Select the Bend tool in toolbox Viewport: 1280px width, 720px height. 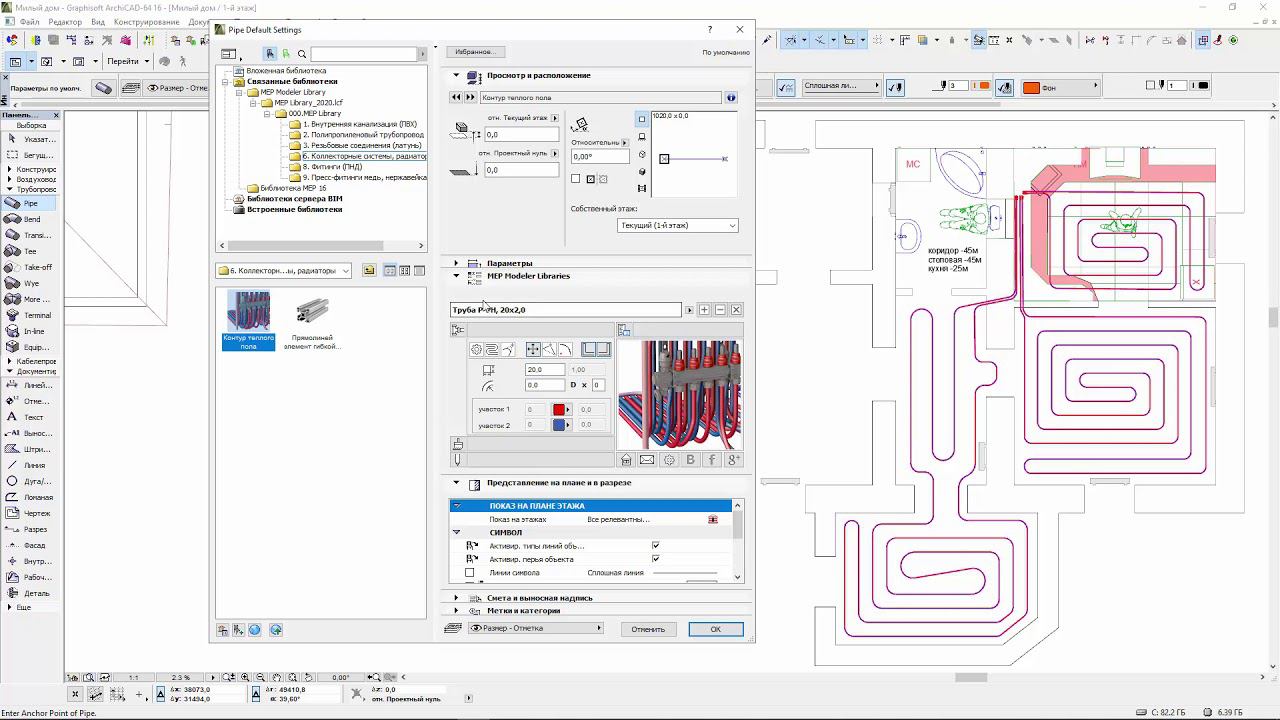[31, 219]
